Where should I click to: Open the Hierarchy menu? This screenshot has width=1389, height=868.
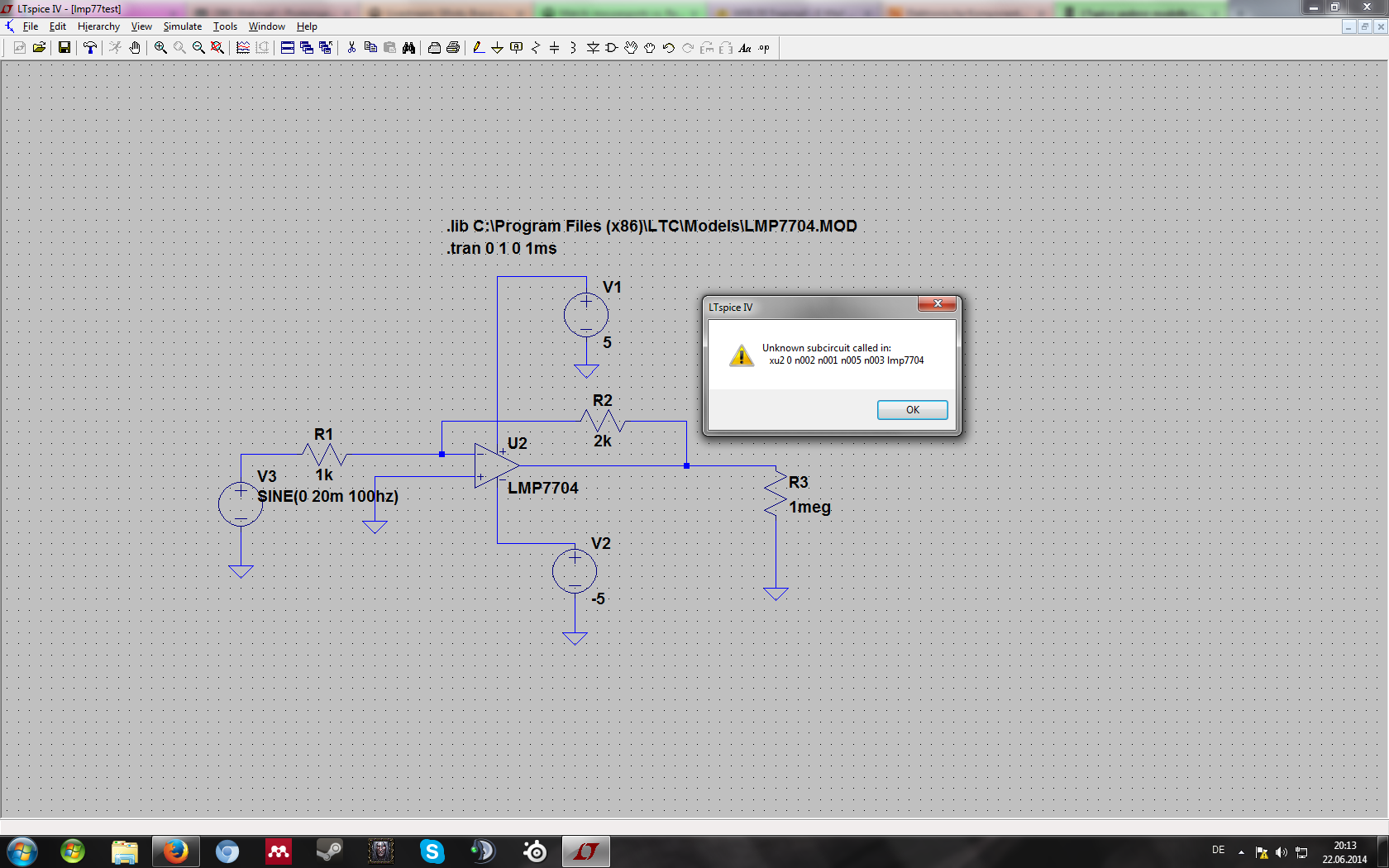tap(98, 26)
